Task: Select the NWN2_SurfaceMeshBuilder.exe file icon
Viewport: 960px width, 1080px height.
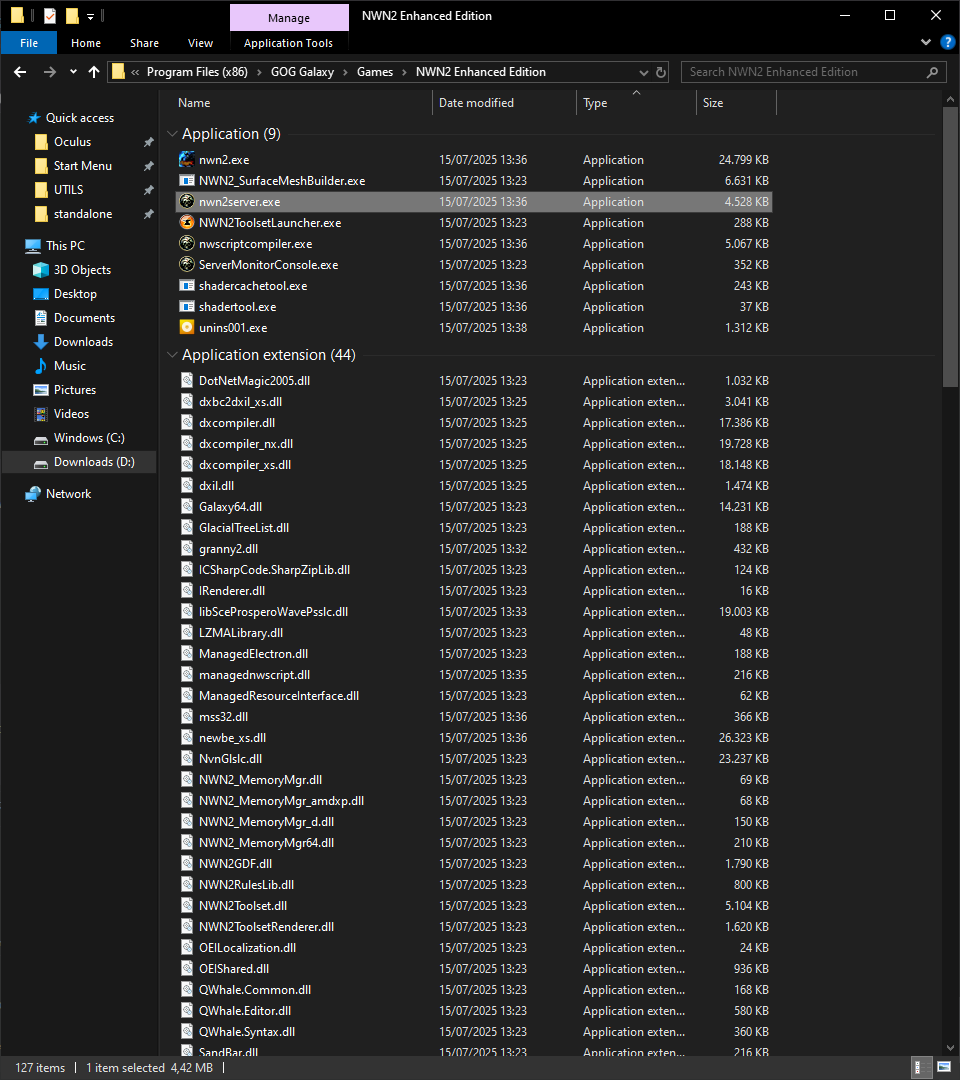Action: pyautogui.click(x=187, y=180)
